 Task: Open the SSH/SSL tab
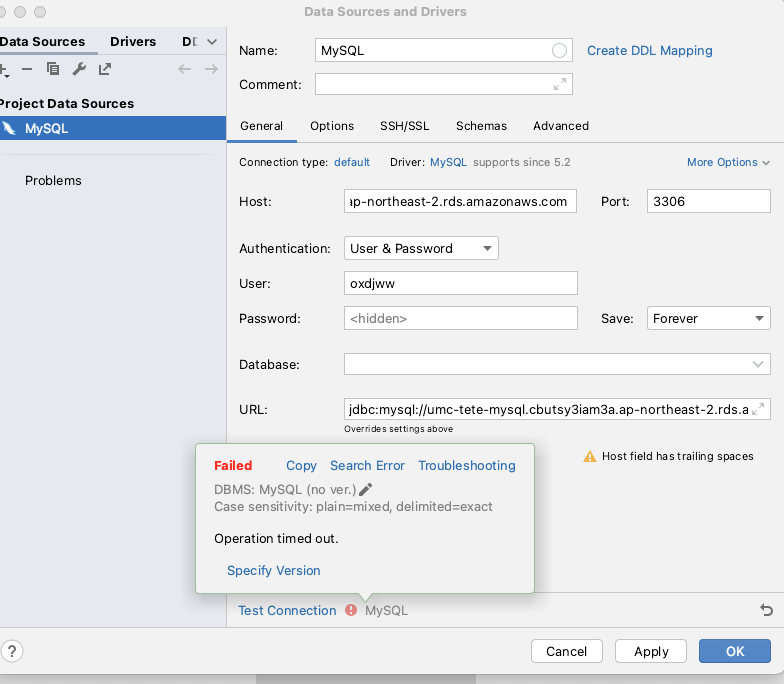404,126
